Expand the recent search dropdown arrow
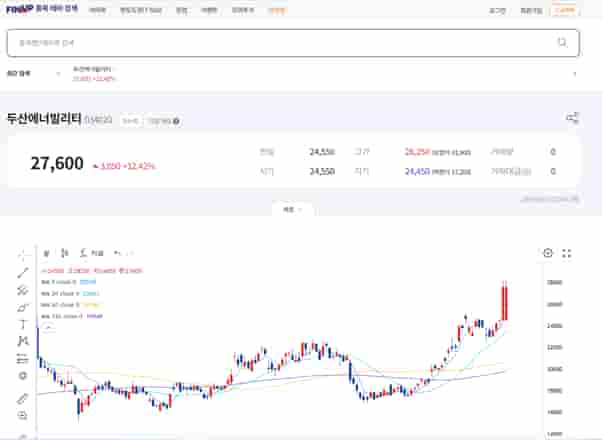 [x=58, y=73]
